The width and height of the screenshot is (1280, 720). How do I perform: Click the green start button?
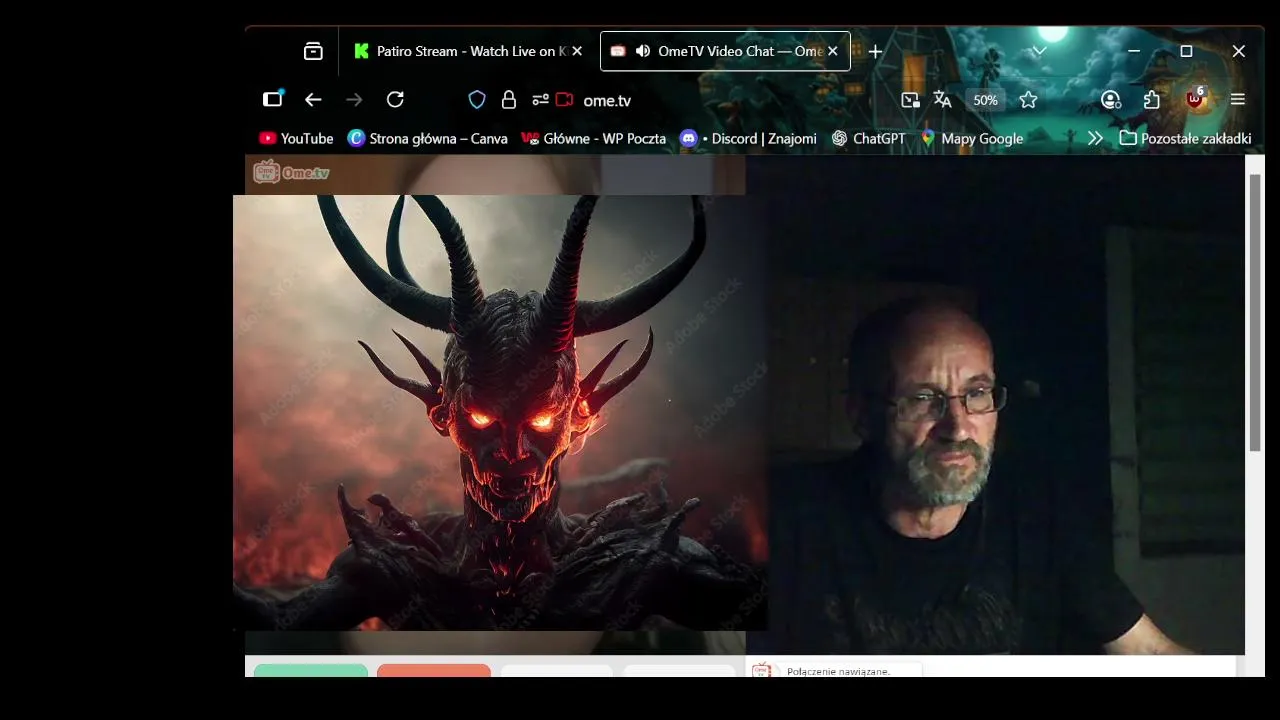pos(311,670)
